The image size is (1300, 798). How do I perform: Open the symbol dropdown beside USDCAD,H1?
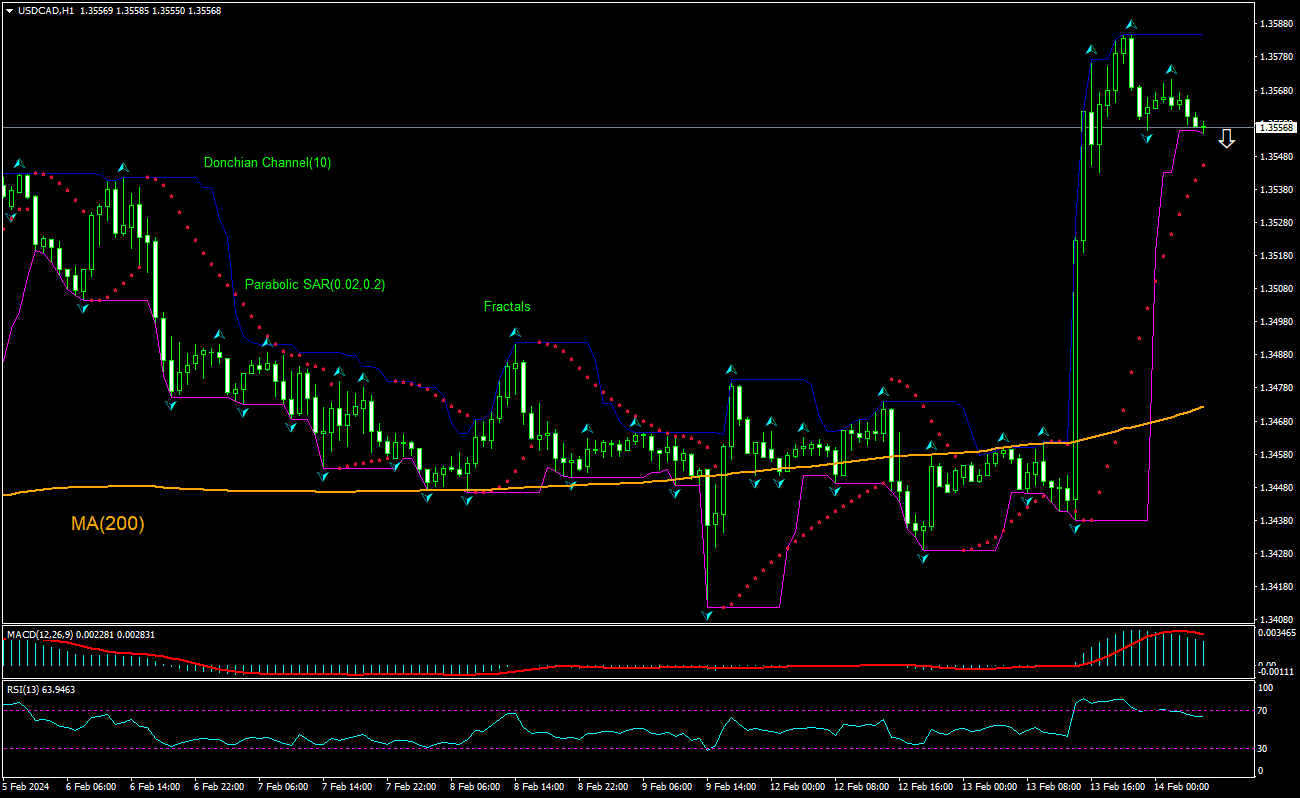10,11
